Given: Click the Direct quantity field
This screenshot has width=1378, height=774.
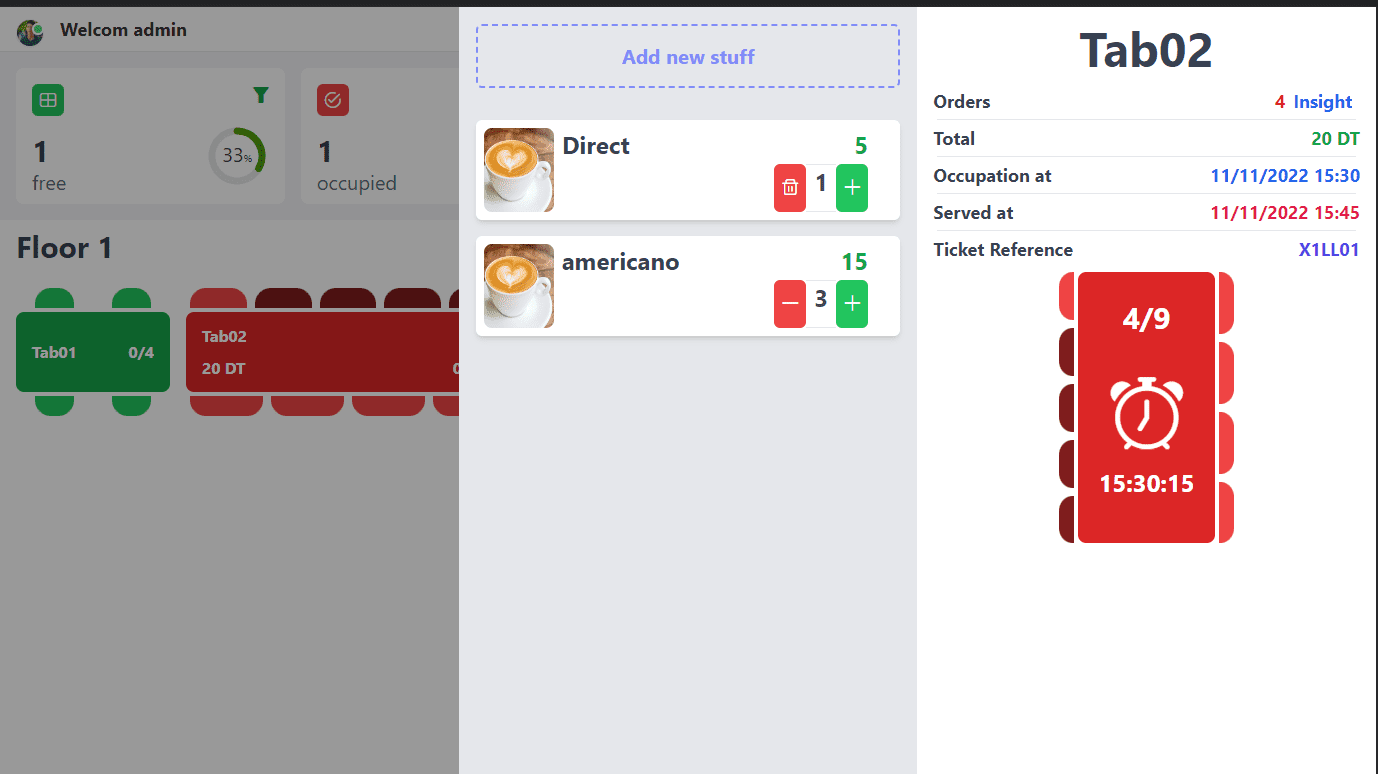Looking at the screenshot, I should (x=821, y=188).
